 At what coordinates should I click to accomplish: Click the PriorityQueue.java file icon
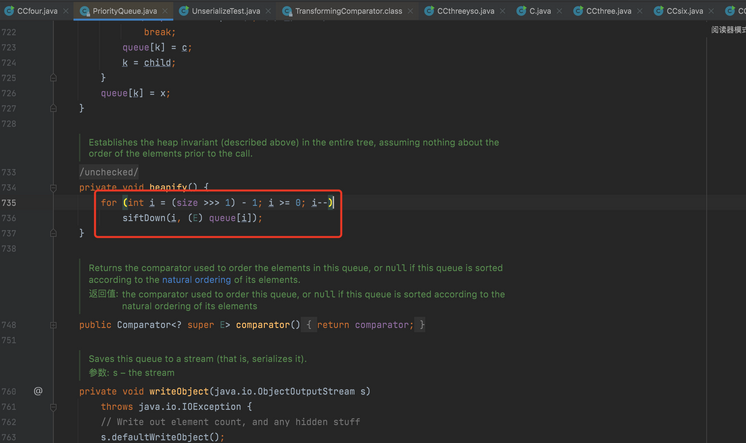point(85,11)
